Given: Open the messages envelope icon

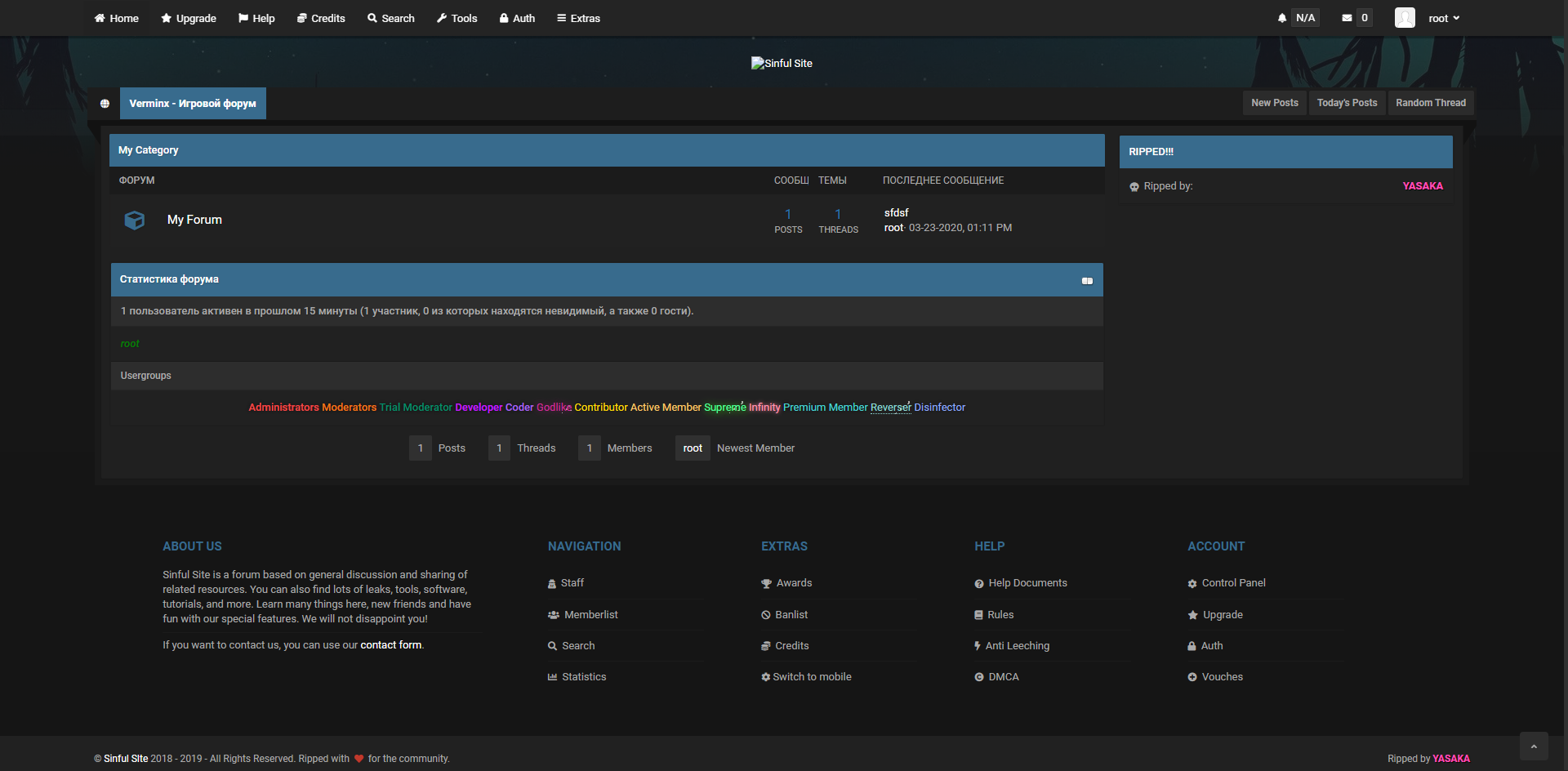Looking at the screenshot, I should 1347,18.
